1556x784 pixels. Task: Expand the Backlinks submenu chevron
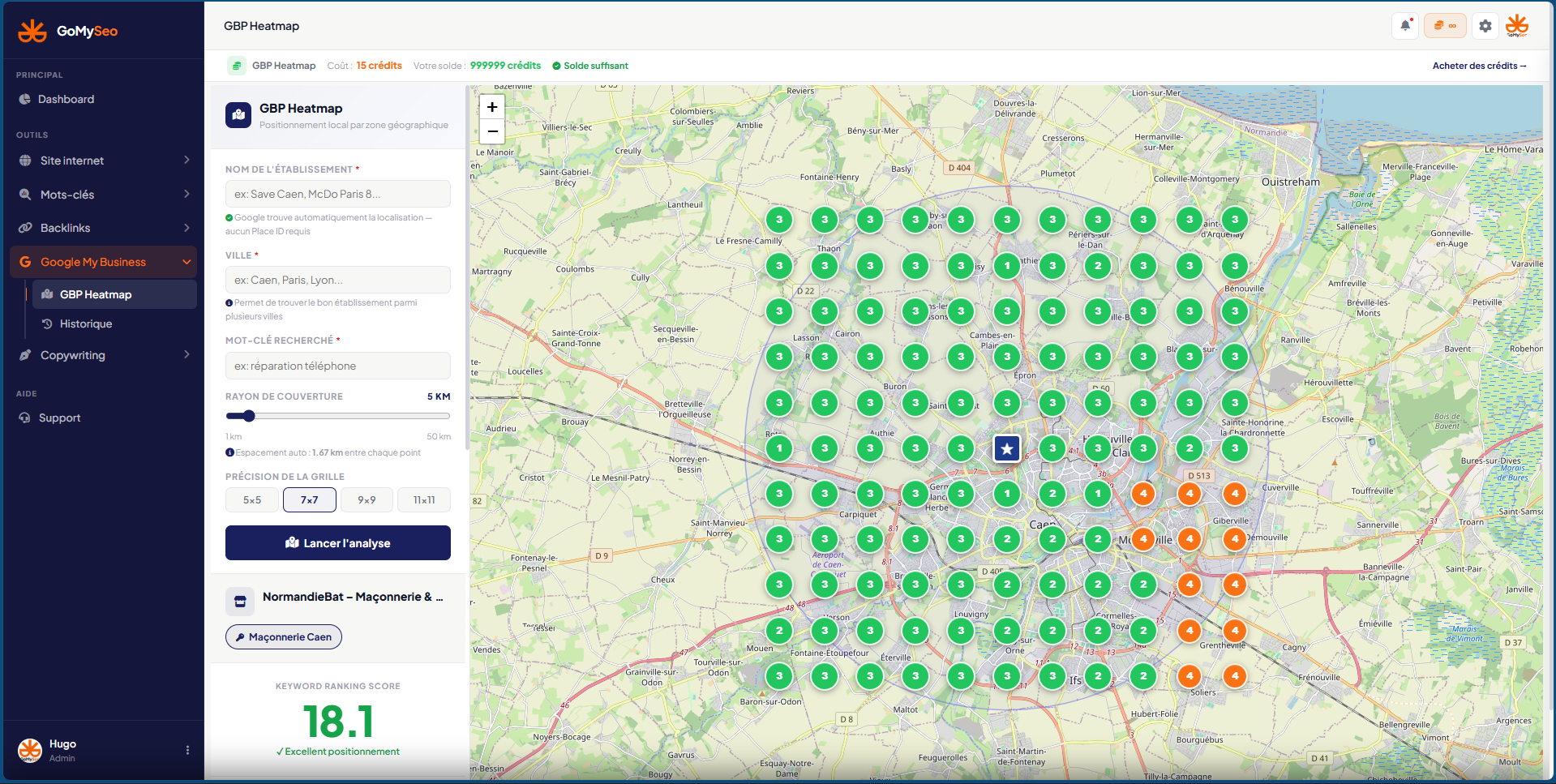tap(186, 228)
